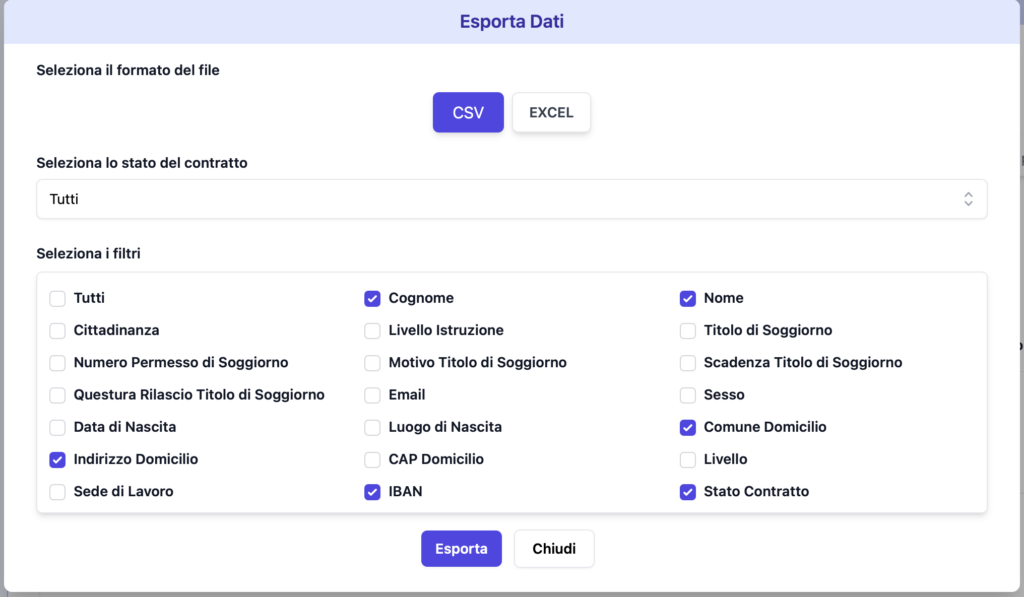Select the CSV file format

click(468, 112)
